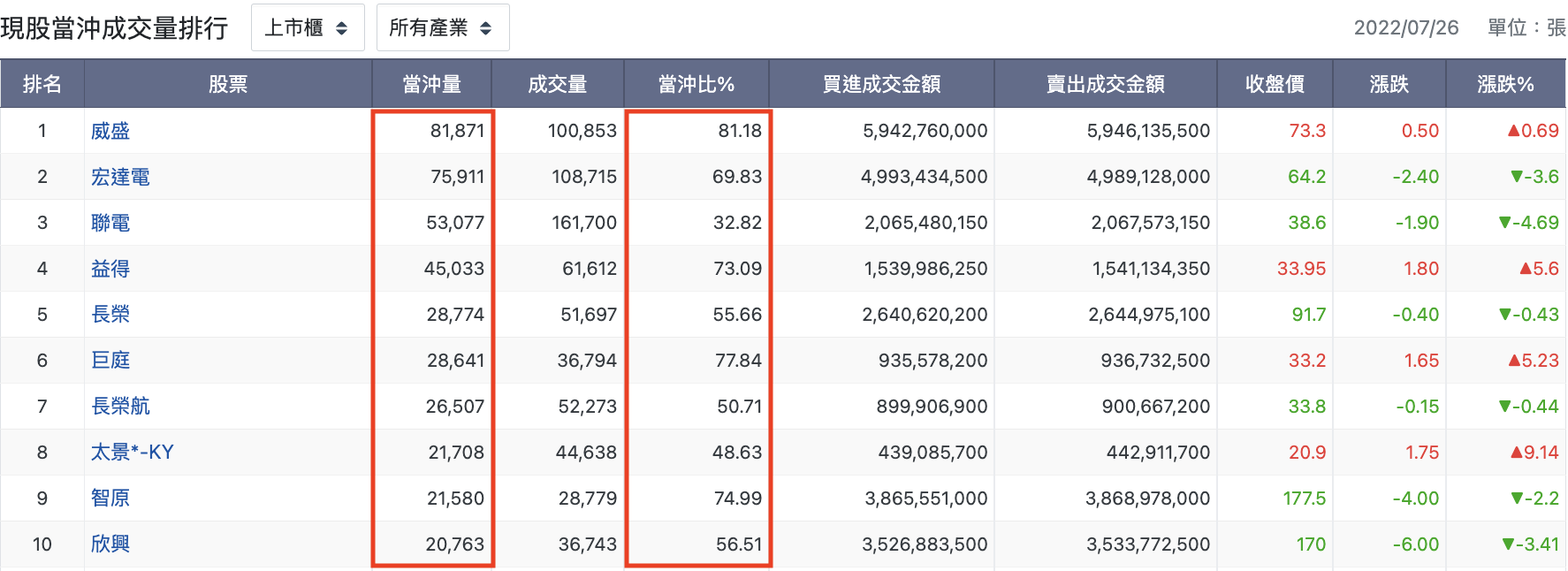Screen dimensions: 1568x571
Task: Select 欣興 change value -6.00
Action: point(1416,544)
